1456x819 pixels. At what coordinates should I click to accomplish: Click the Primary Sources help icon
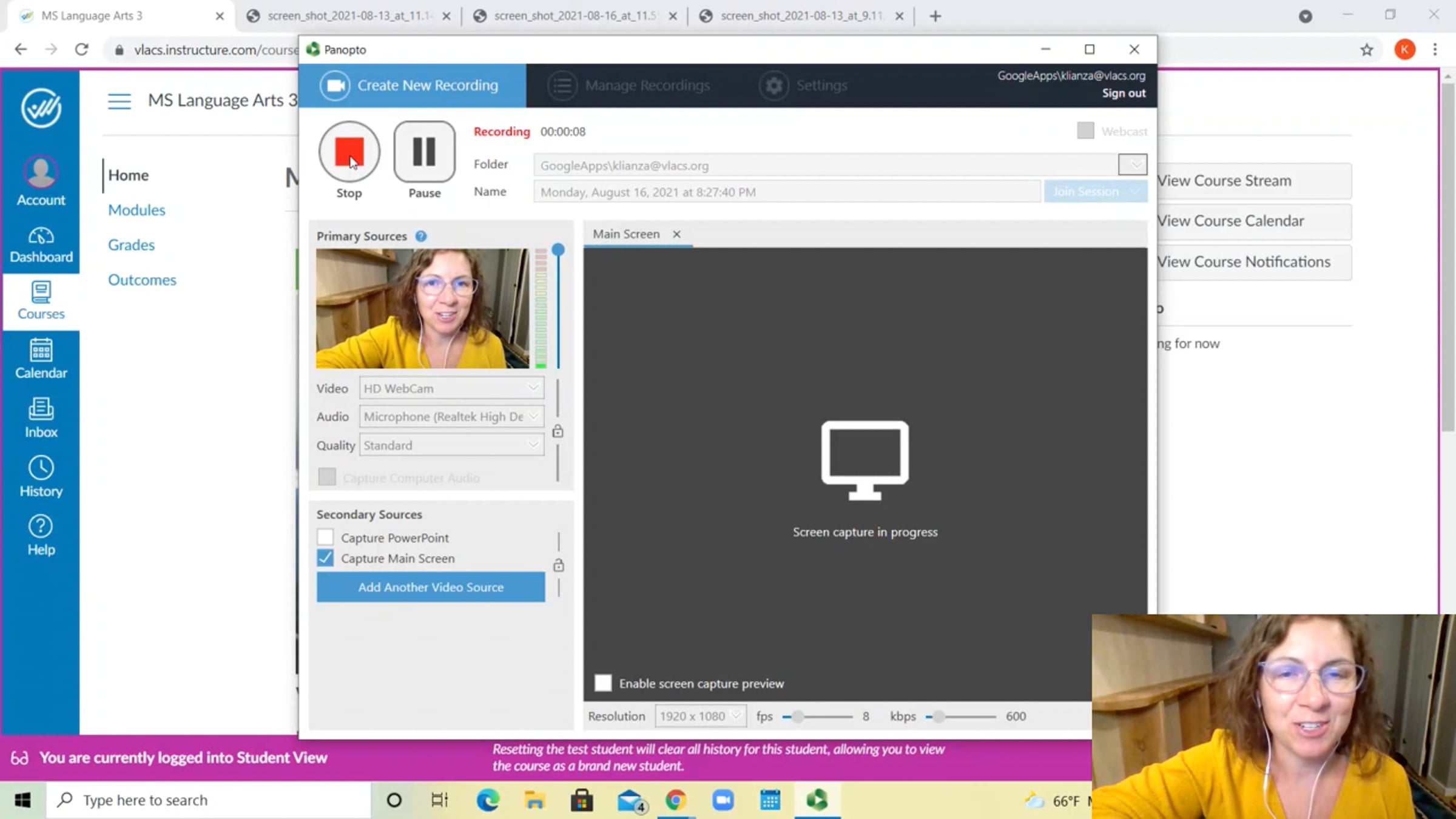pos(421,237)
